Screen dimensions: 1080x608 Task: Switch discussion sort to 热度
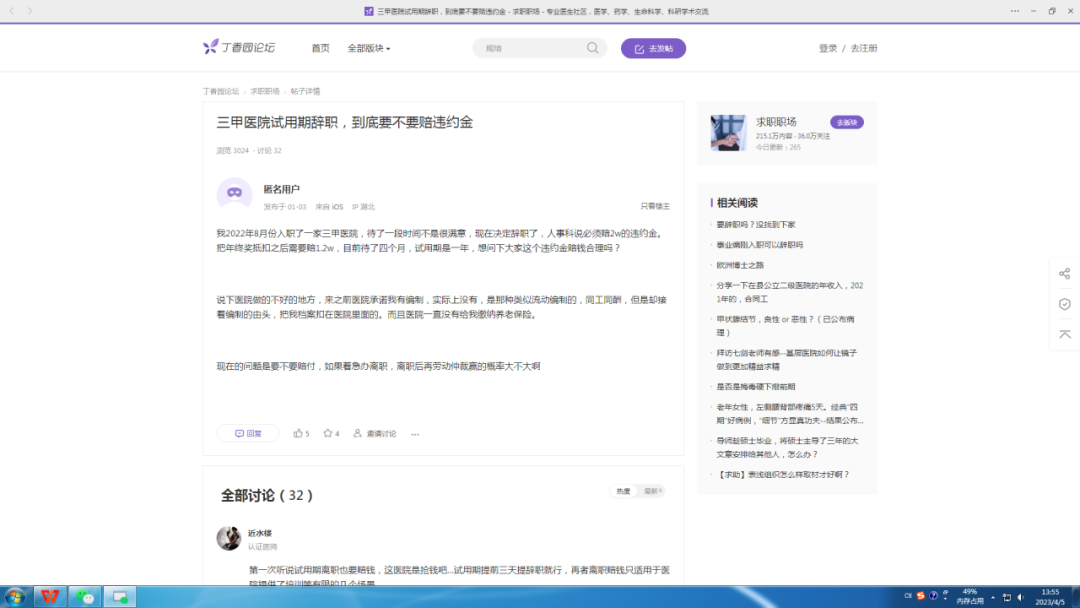pos(623,491)
